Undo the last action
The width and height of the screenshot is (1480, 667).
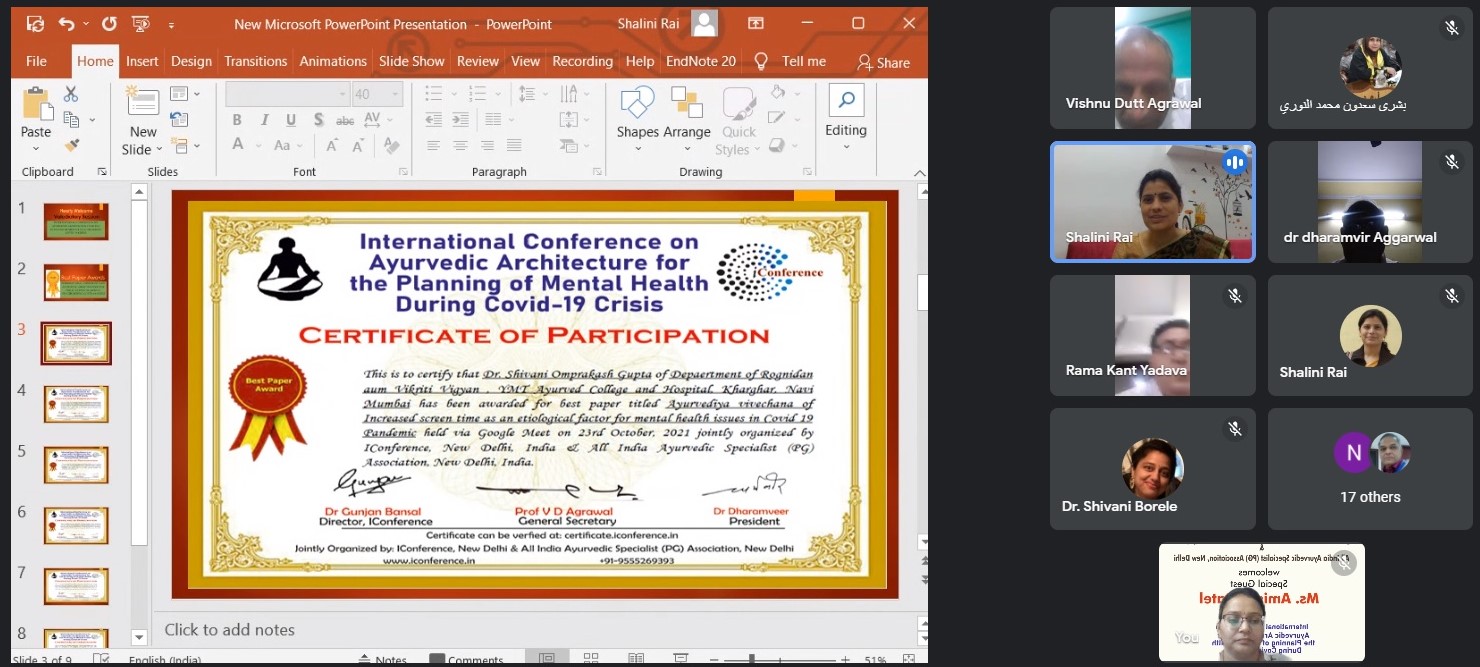(x=66, y=23)
